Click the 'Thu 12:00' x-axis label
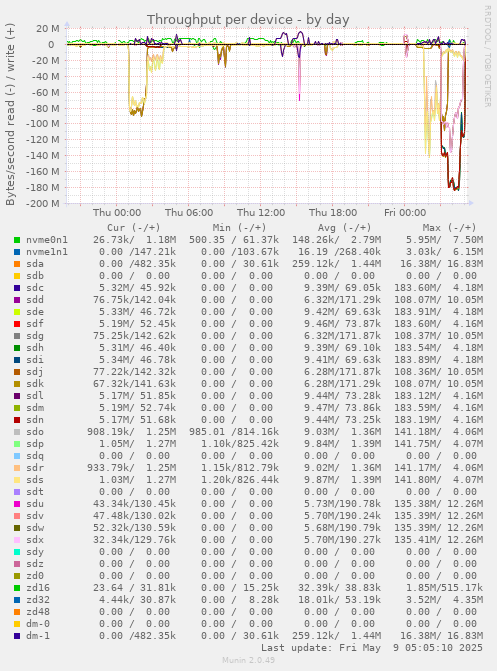The image size is (497, 671). [x=261, y=213]
